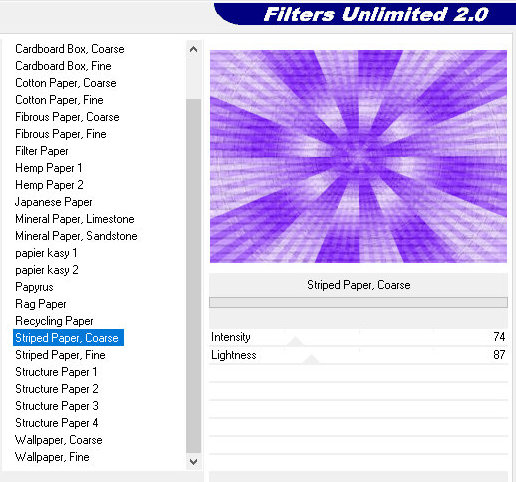Viewport: 516px width, 482px height.
Task: Select Japanese Paper from the list
Action: click(x=54, y=202)
